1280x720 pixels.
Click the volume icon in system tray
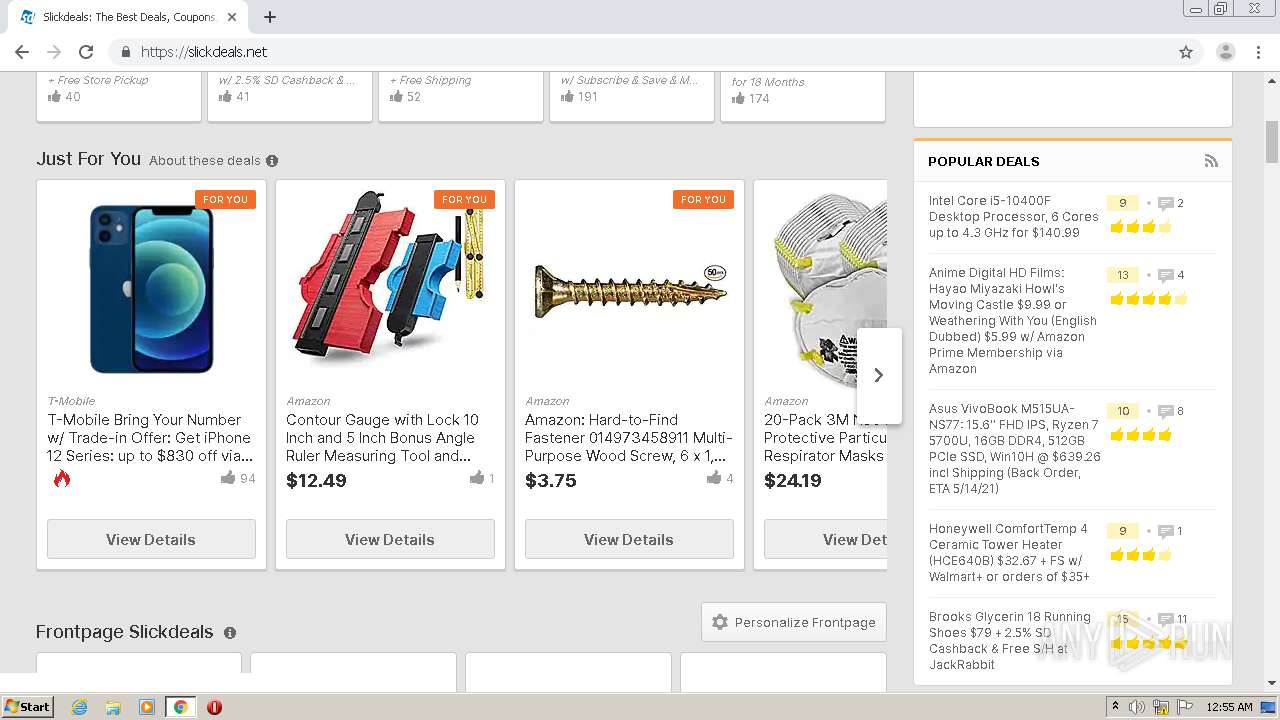[1137, 707]
